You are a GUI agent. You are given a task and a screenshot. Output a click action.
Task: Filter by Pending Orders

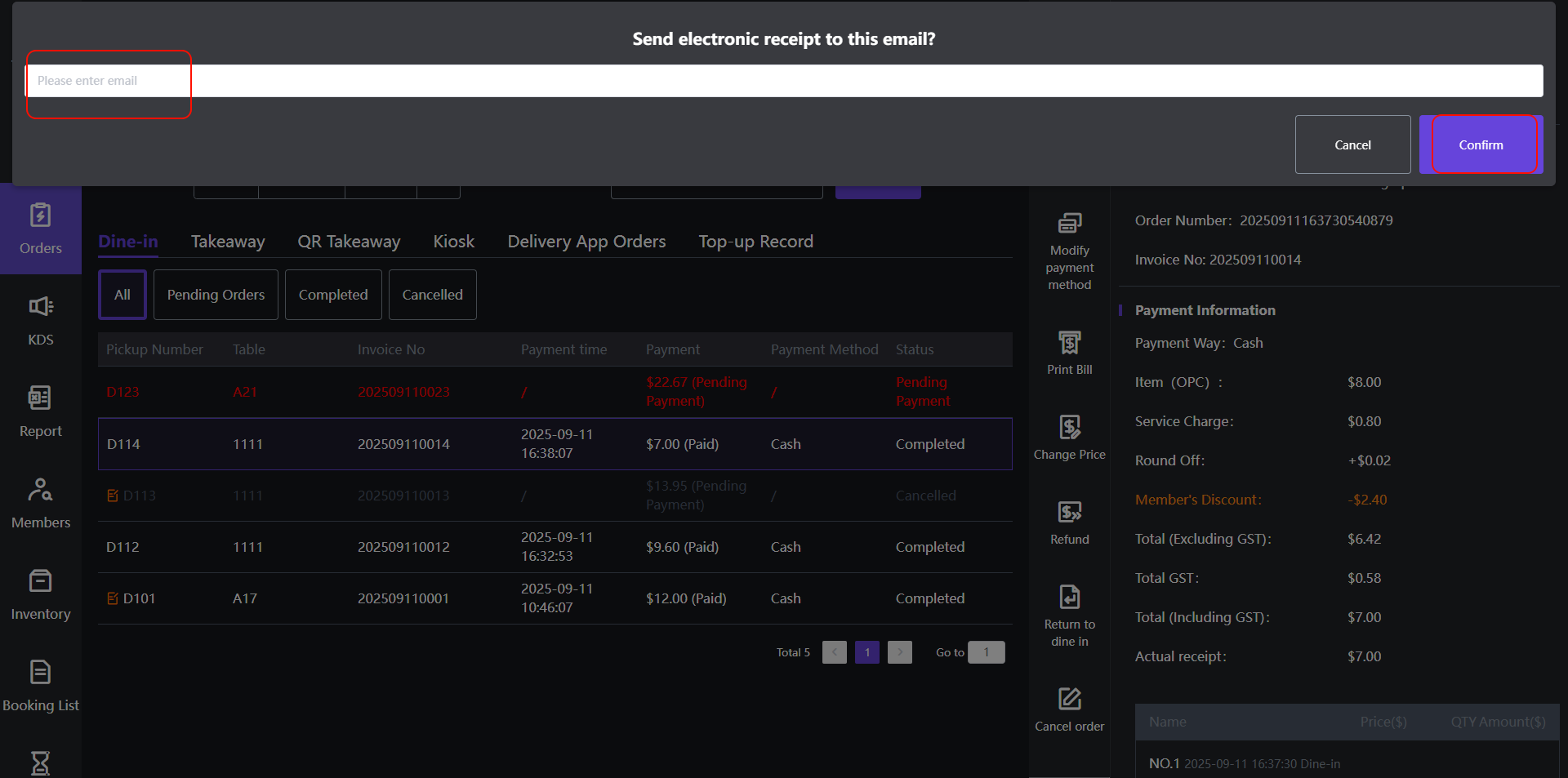pos(216,295)
